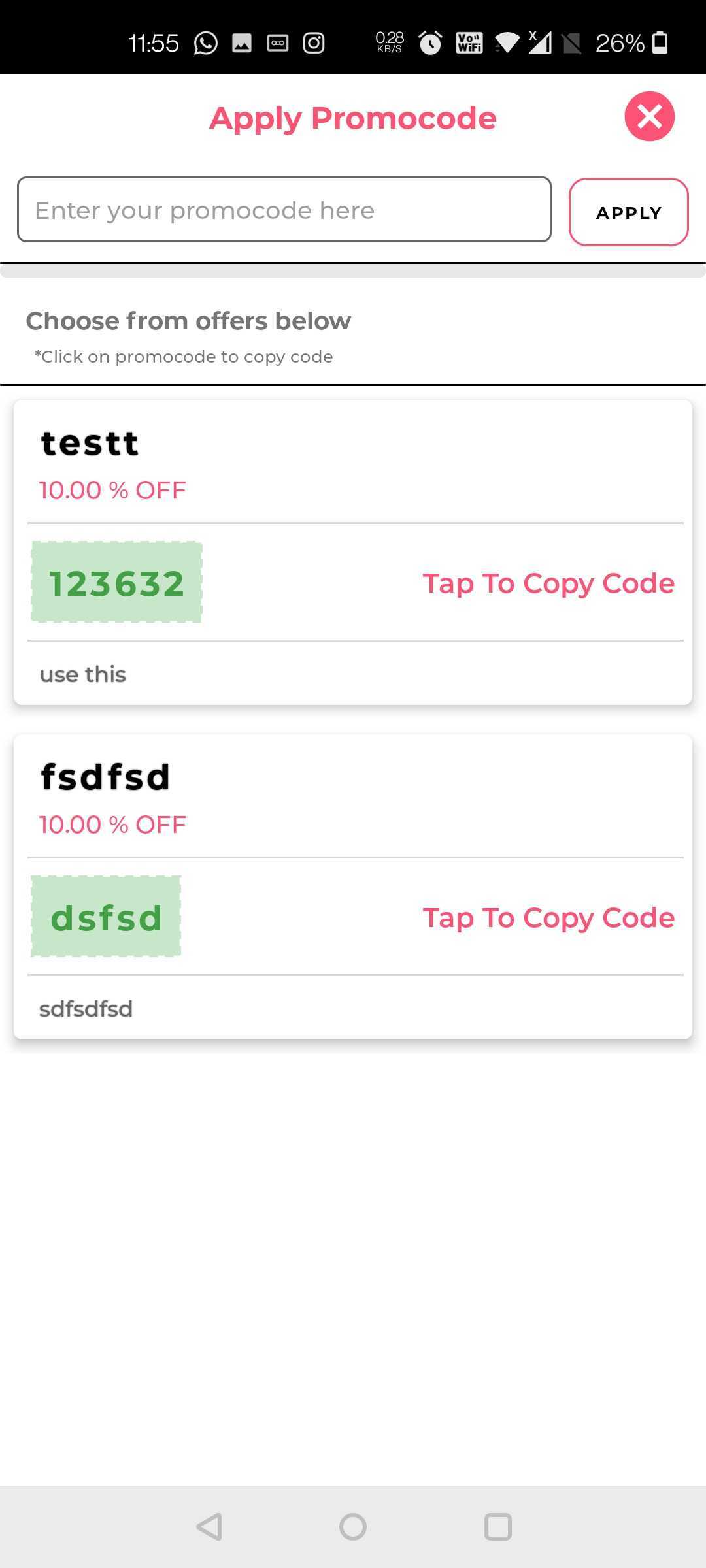This screenshot has width=706, height=1568.
Task: Tap the alarm clock status icon
Action: pos(430,43)
